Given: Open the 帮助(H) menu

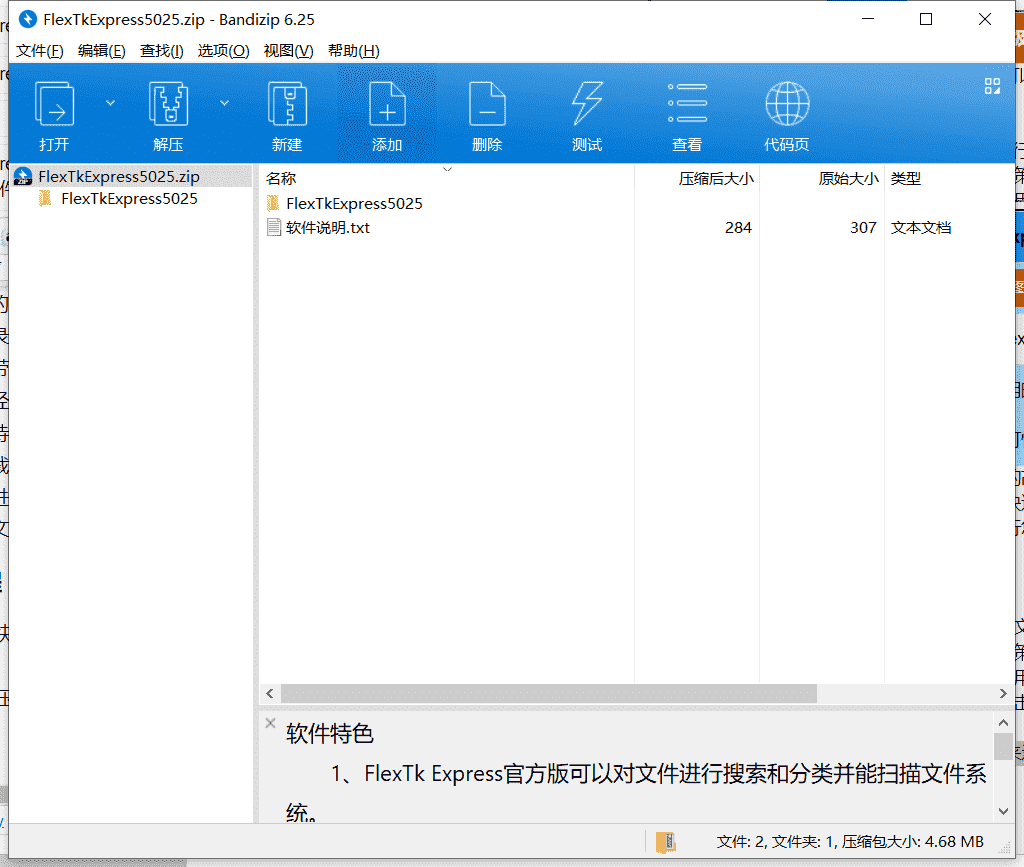Looking at the screenshot, I should click(353, 51).
